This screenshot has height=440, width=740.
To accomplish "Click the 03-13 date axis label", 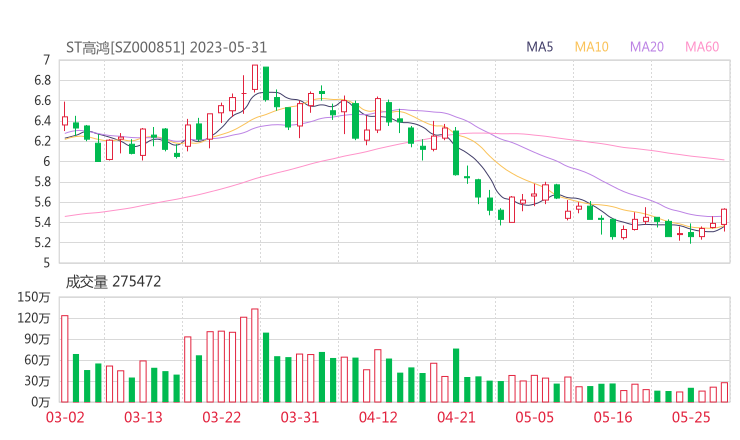I will click(x=143, y=417).
